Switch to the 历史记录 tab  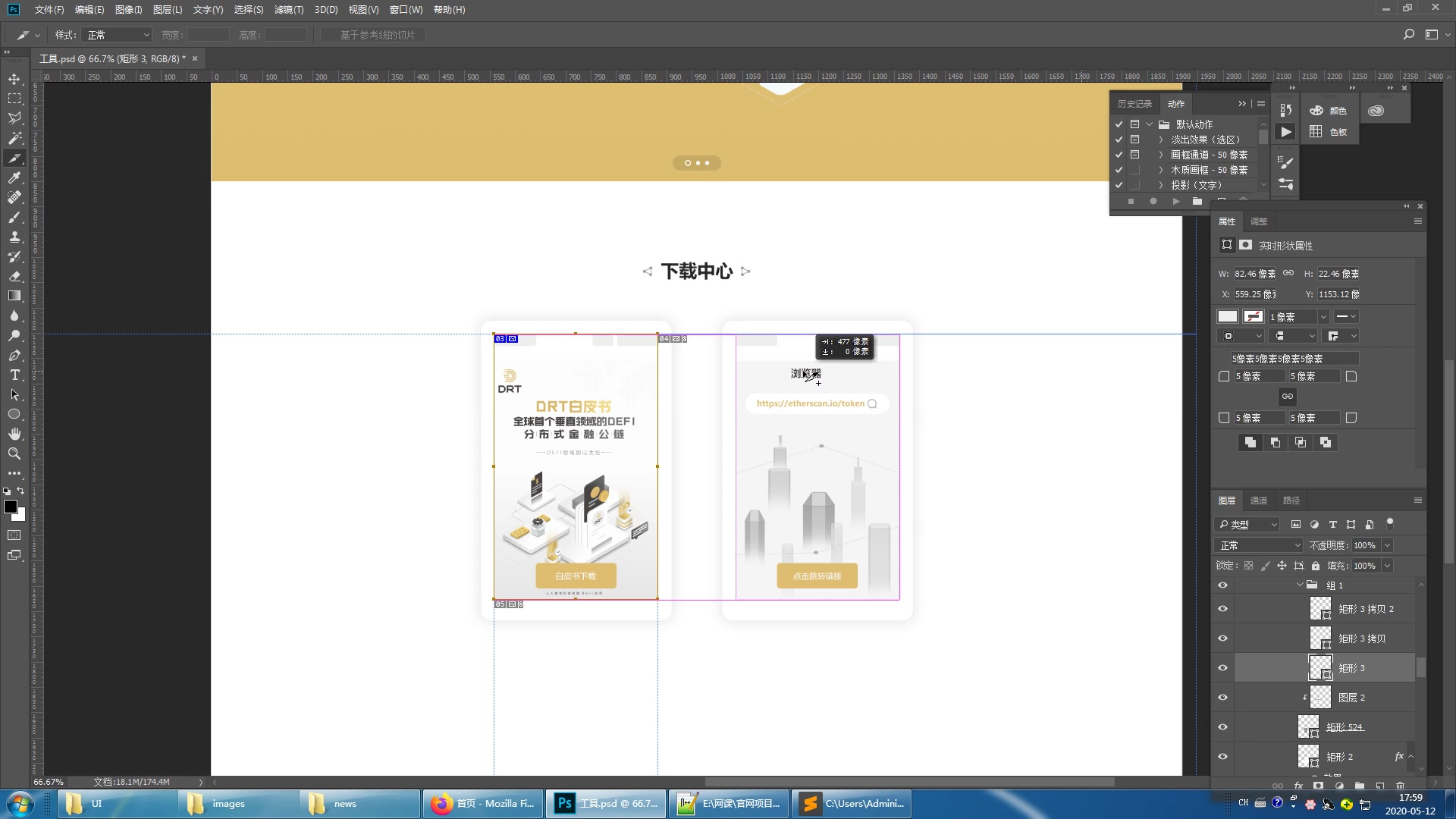[1134, 104]
